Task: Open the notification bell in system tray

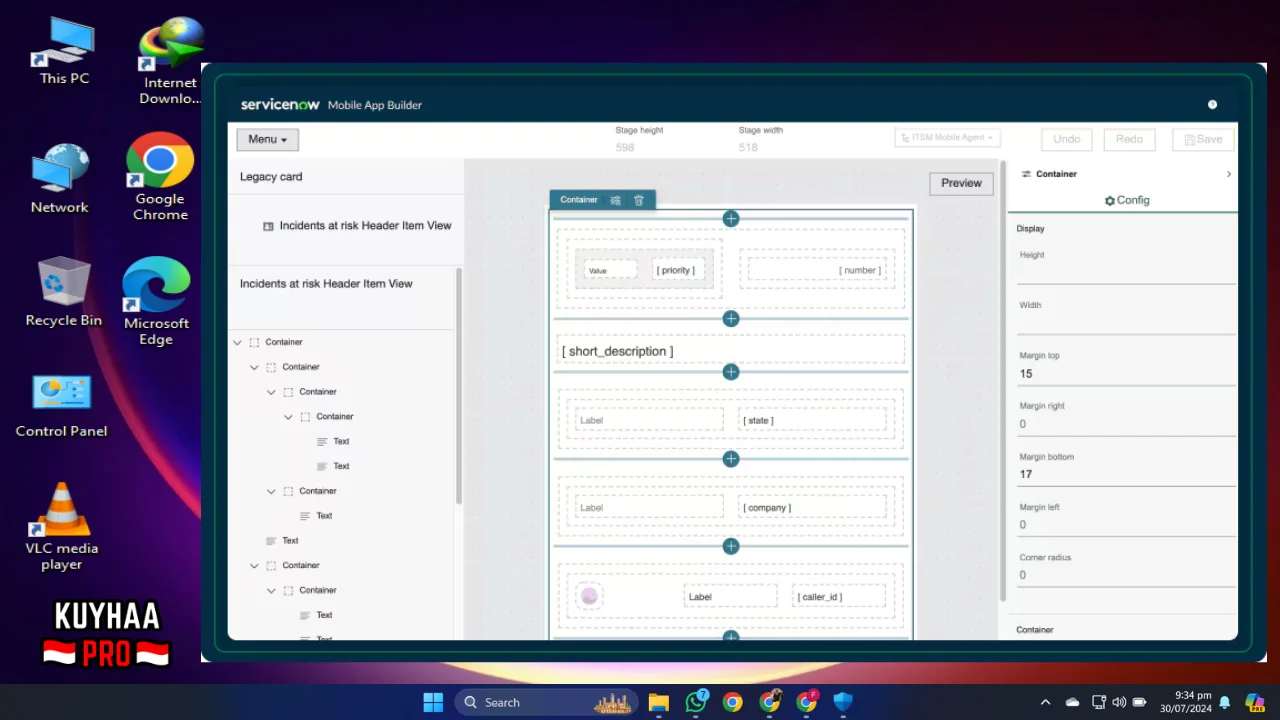Action: [1224, 702]
